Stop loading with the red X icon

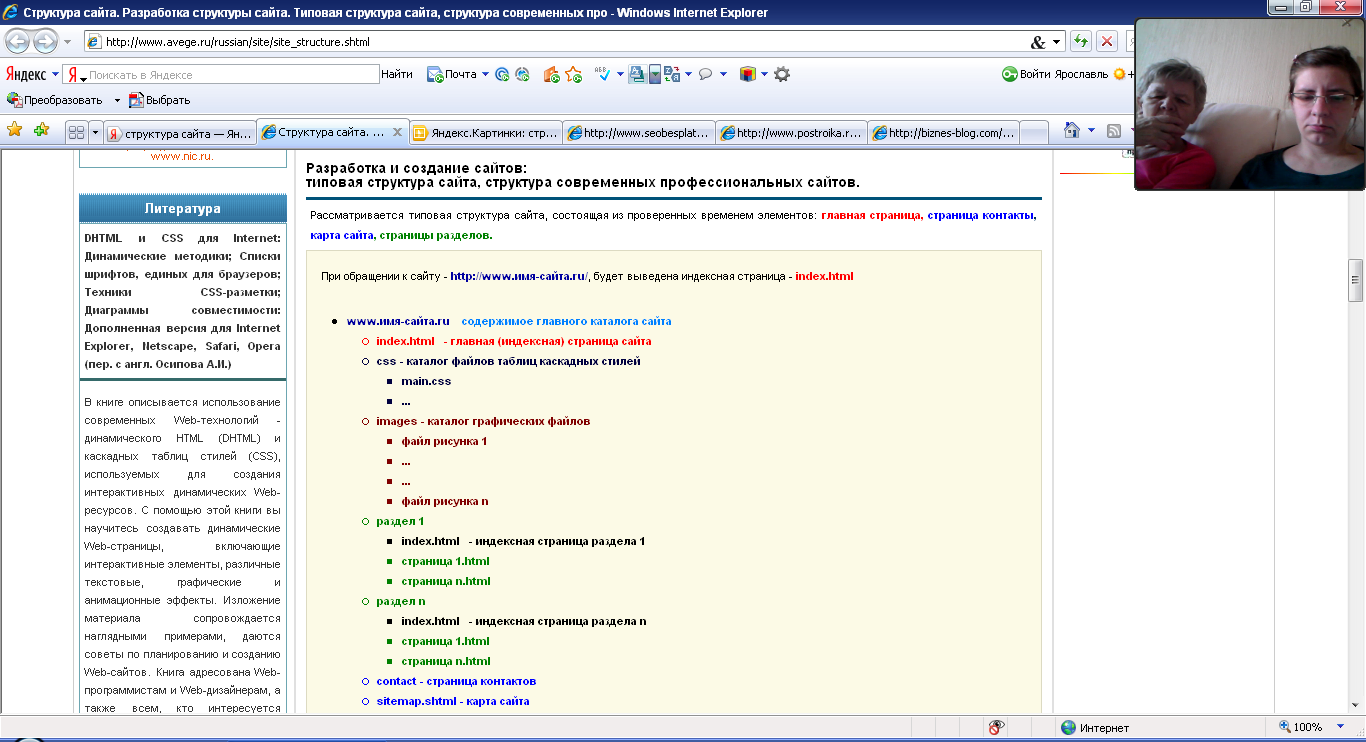(x=1107, y=42)
